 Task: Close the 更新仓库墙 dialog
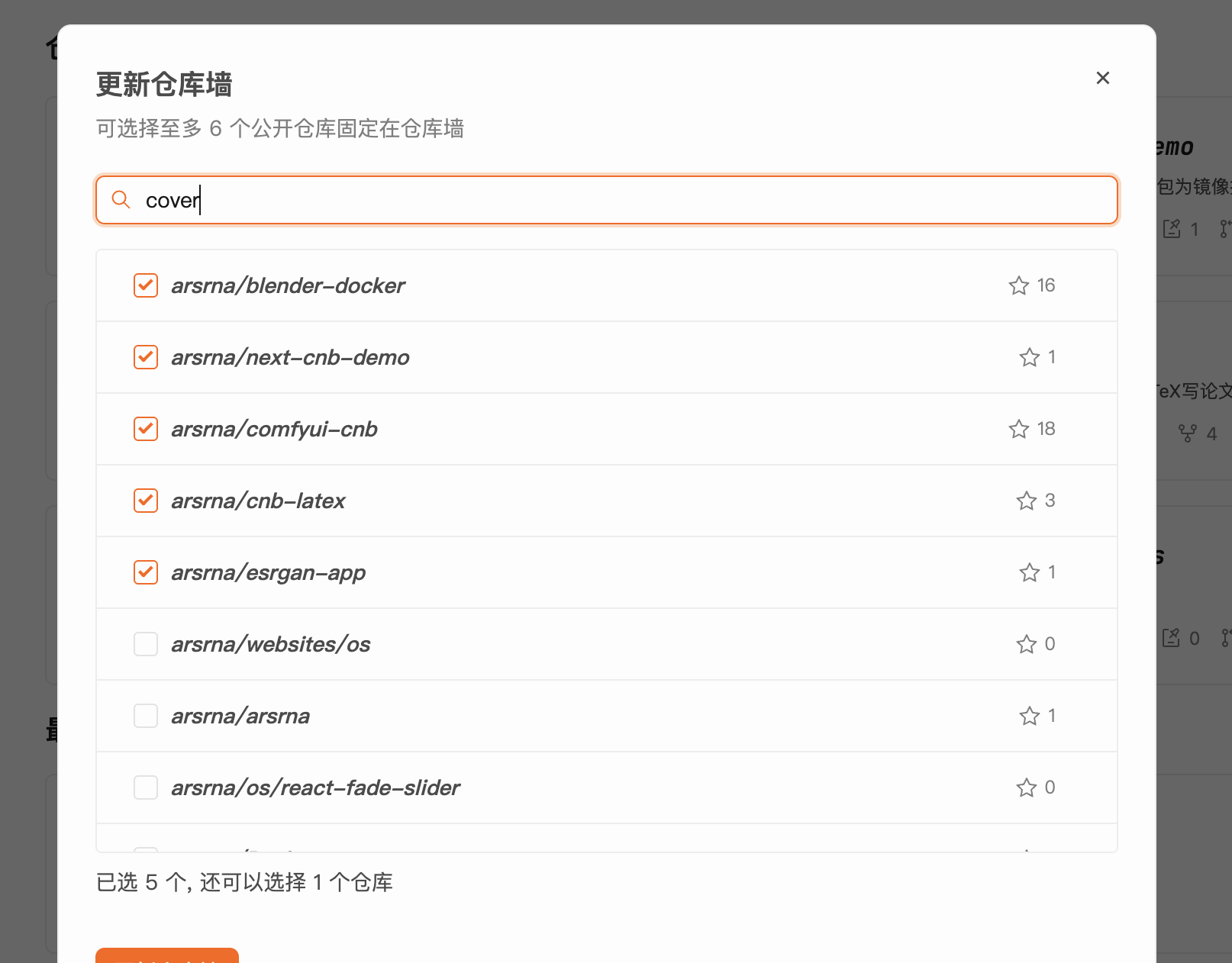click(x=1102, y=78)
